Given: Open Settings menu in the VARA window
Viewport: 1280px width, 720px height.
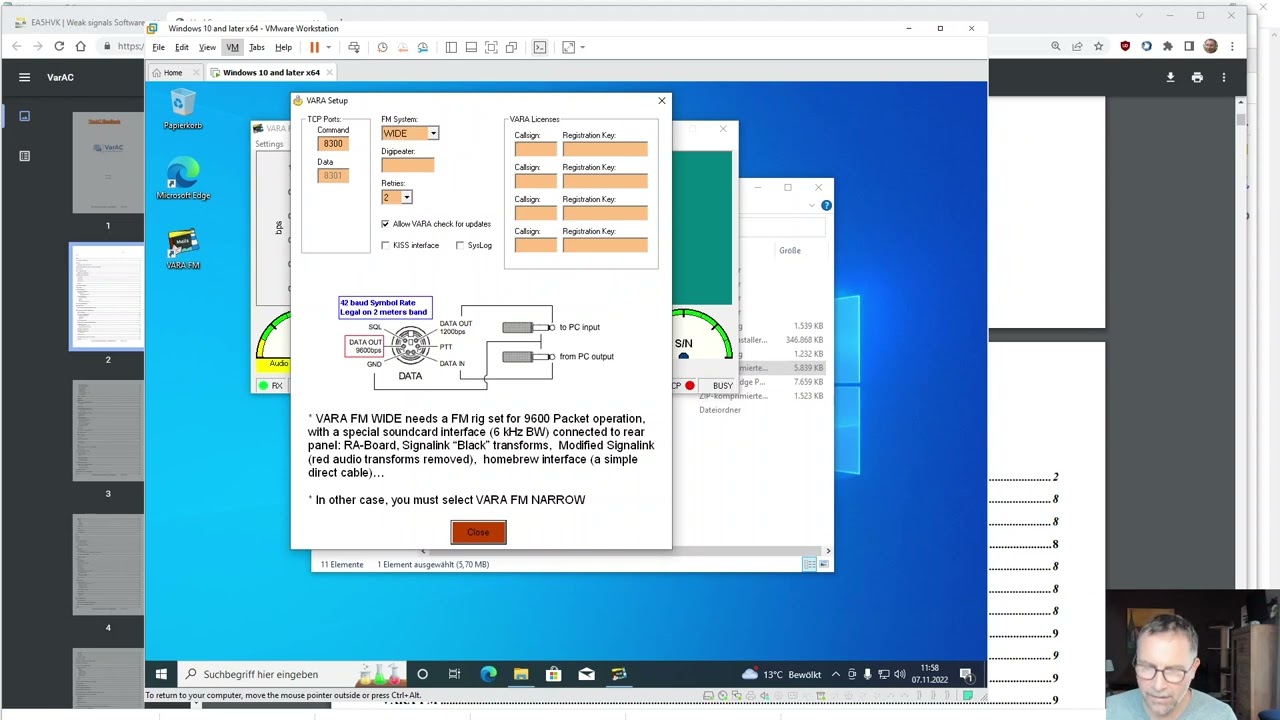Looking at the screenshot, I should click(269, 144).
